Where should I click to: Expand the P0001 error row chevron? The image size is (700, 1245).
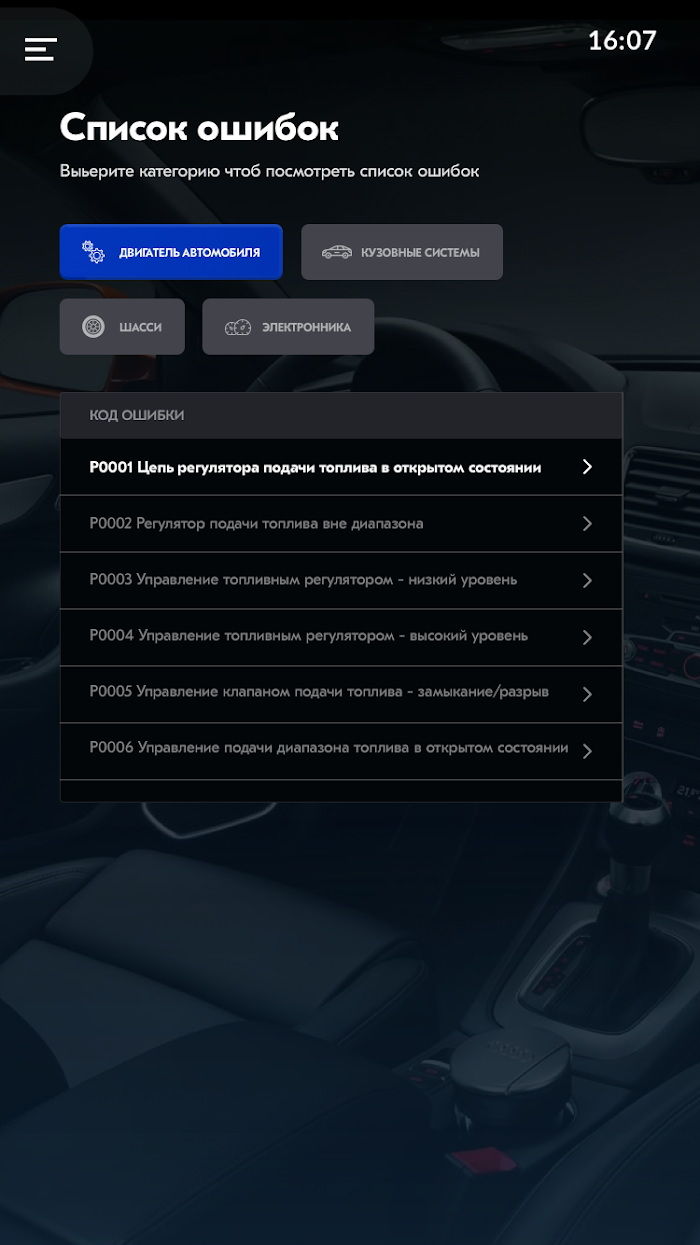tap(587, 467)
